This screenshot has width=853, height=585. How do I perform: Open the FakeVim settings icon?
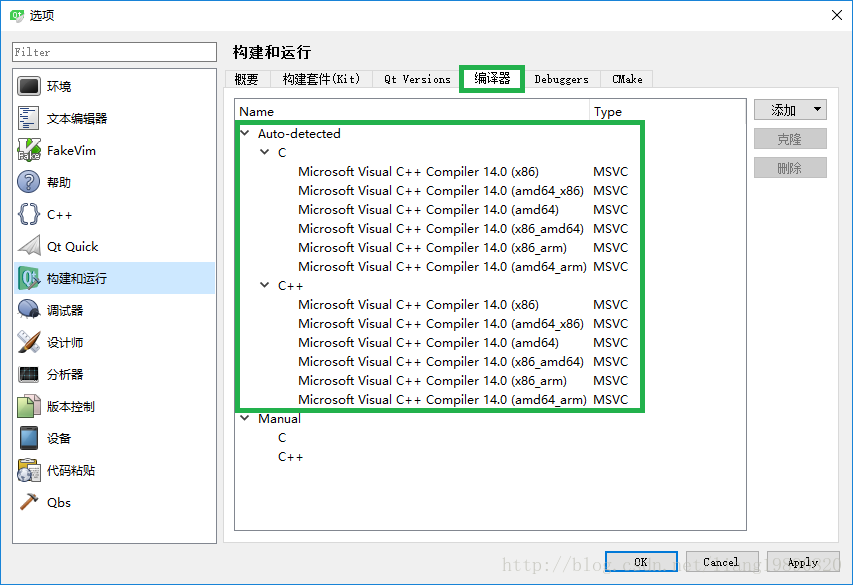click(x=29, y=150)
